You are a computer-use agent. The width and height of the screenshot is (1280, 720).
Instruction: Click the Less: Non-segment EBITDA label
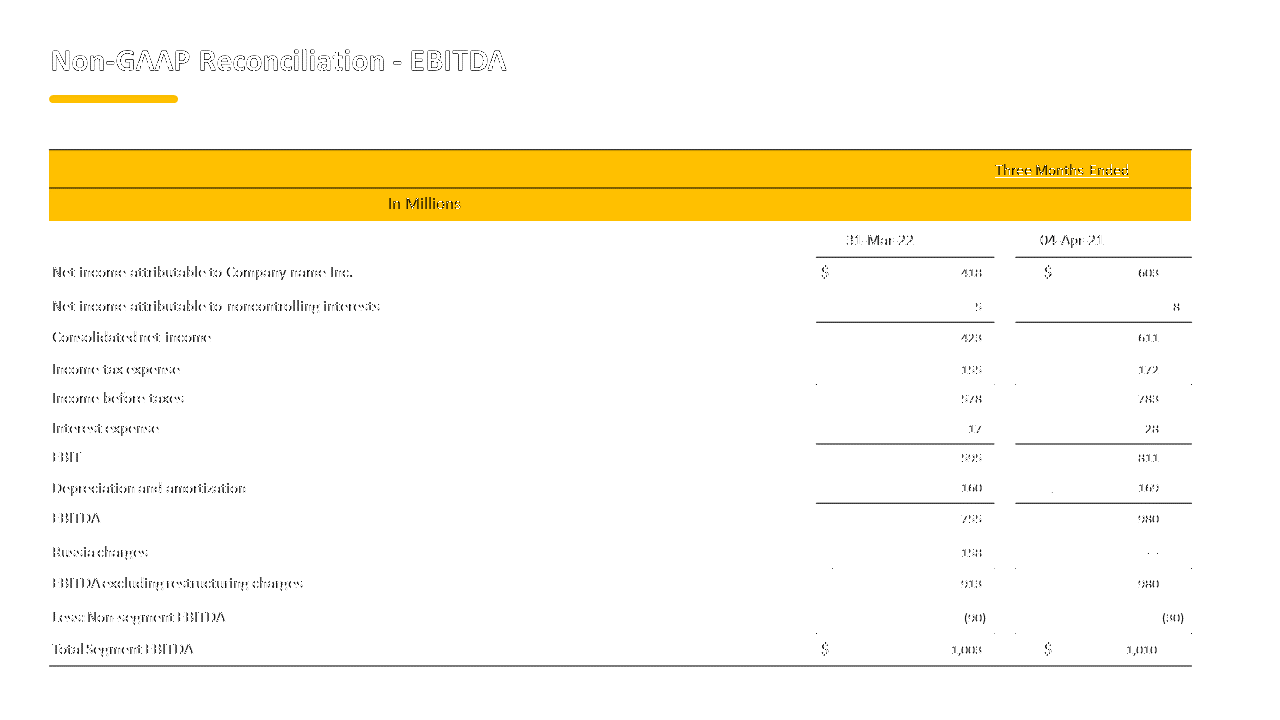138,617
